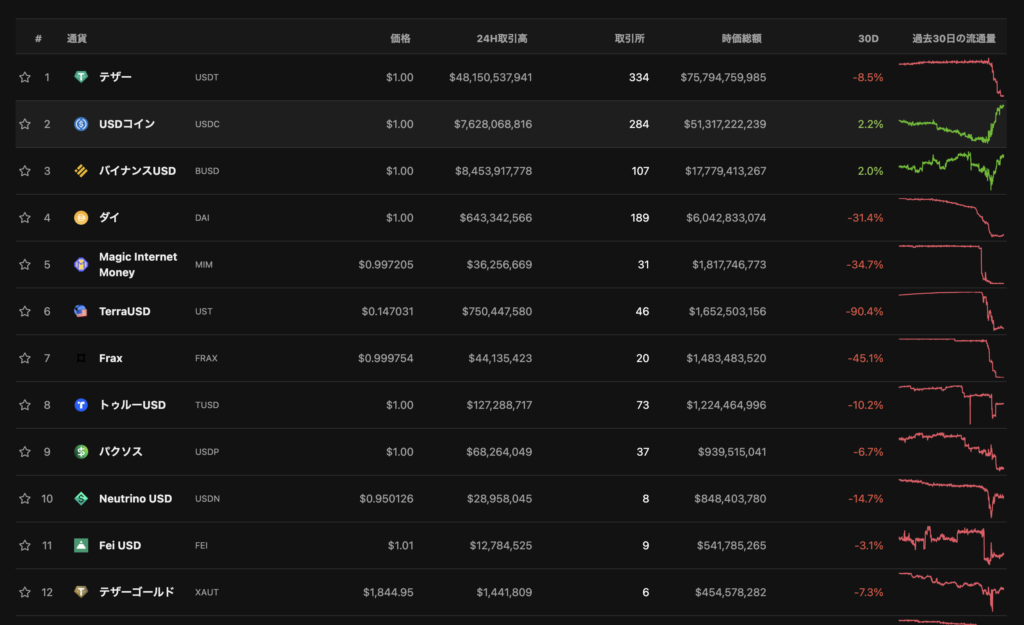Open the バイナンスUSD coin page link
This screenshot has height=625, width=1024.
point(137,171)
